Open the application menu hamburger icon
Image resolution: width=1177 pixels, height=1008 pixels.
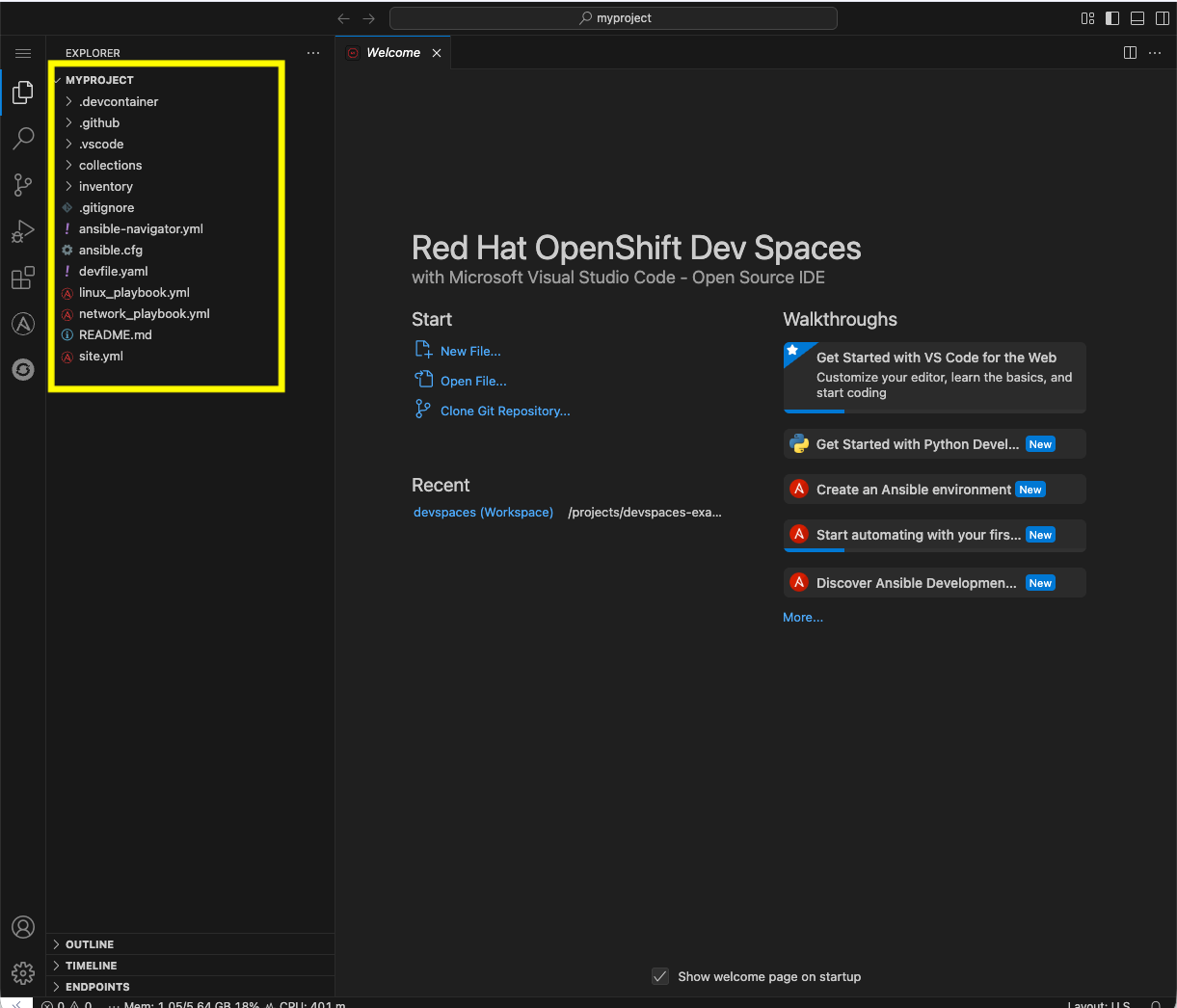tap(23, 53)
